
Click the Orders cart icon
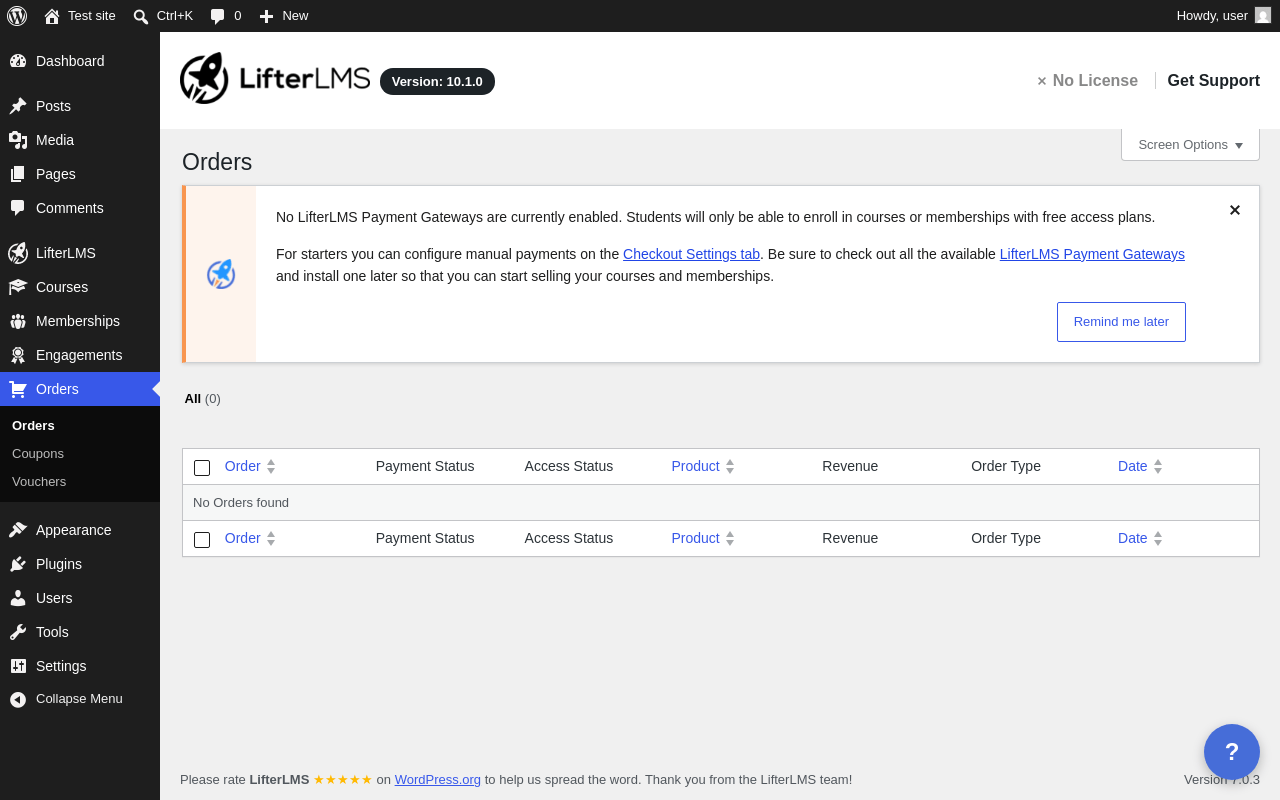[x=18, y=389]
